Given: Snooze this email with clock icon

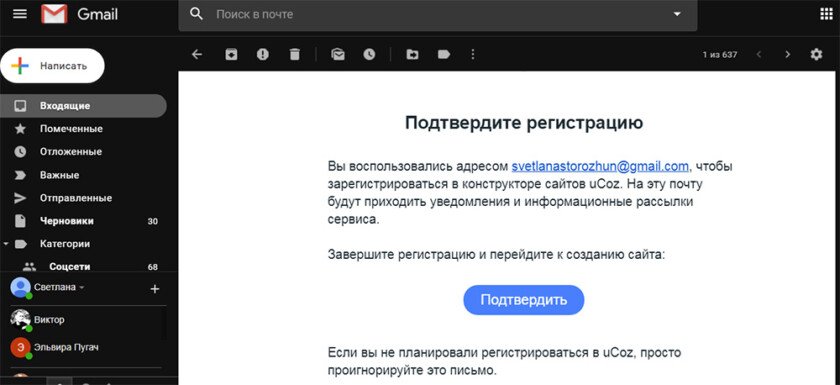Looking at the screenshot, I should tap(369, 54).
